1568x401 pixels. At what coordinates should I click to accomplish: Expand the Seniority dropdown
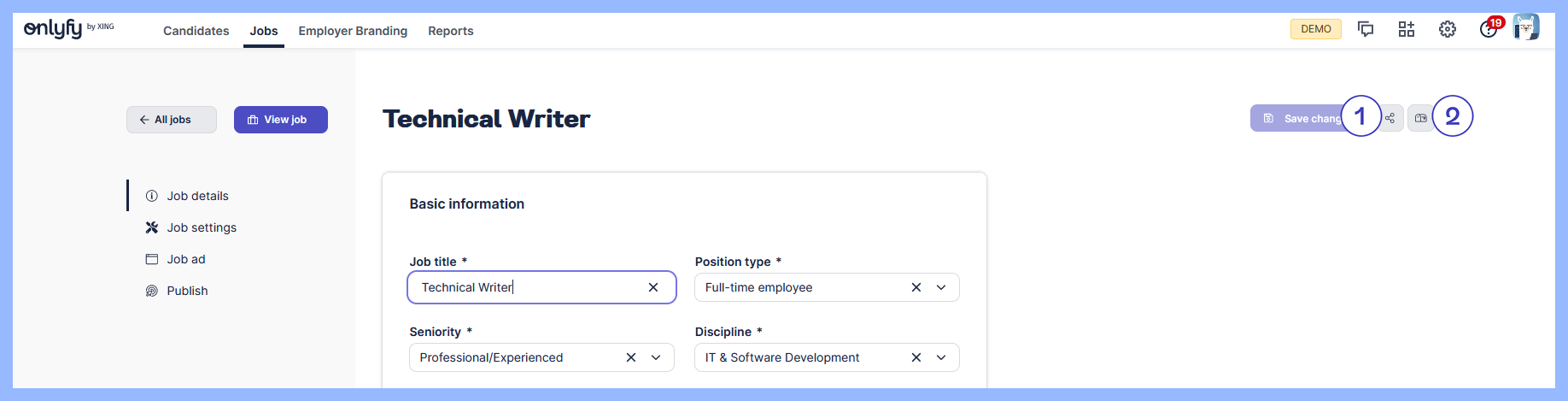click(x=656, y=357)
